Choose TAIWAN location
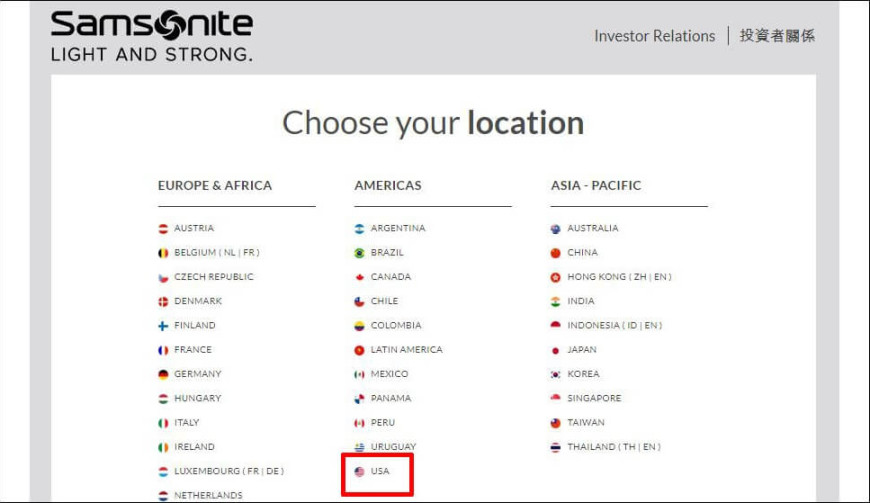This screenshot has height=503, width=870. (x=586, y=423)
